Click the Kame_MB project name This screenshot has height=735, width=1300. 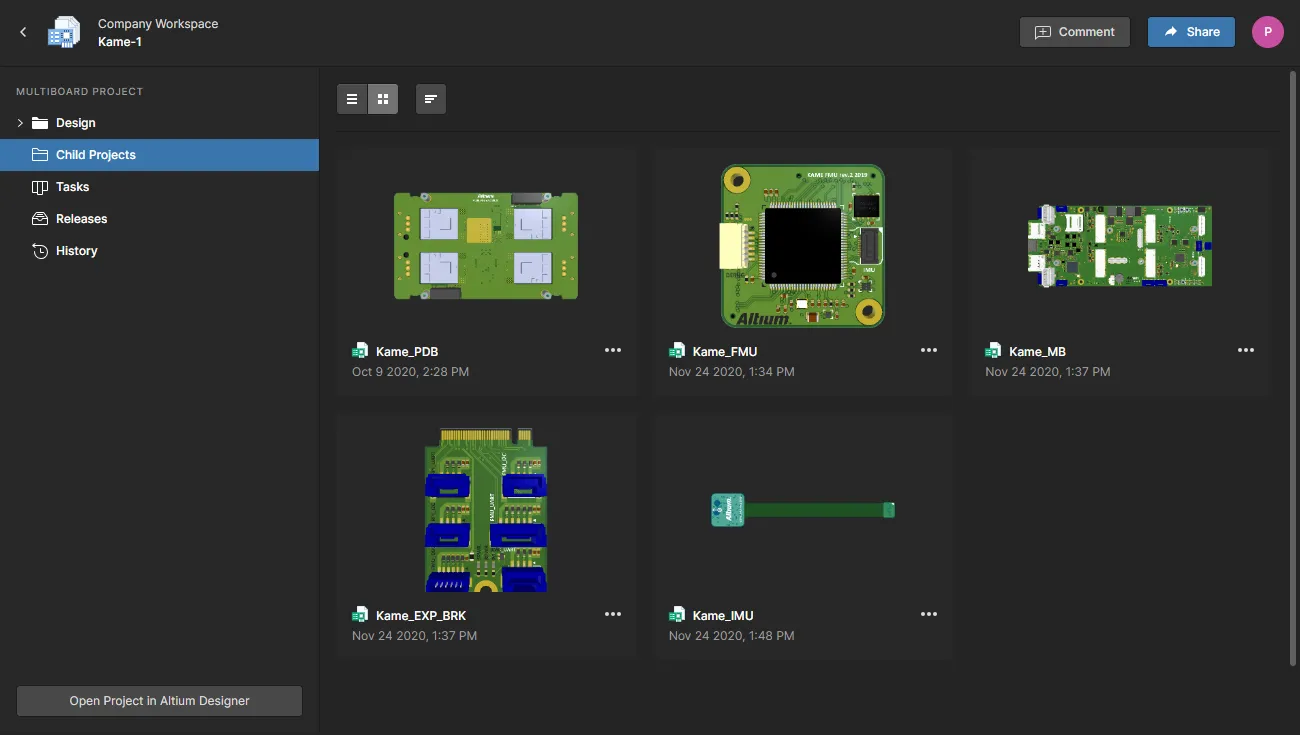(x=1037, y=352)
